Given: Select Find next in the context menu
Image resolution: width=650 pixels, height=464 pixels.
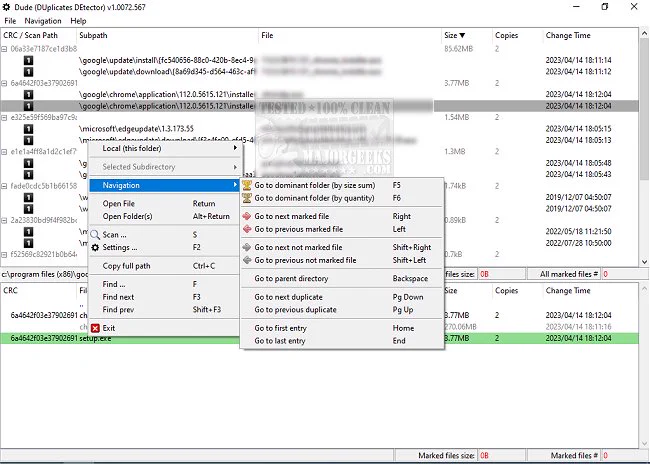Looking at the screenshot, I should click(x=164, y=297).
